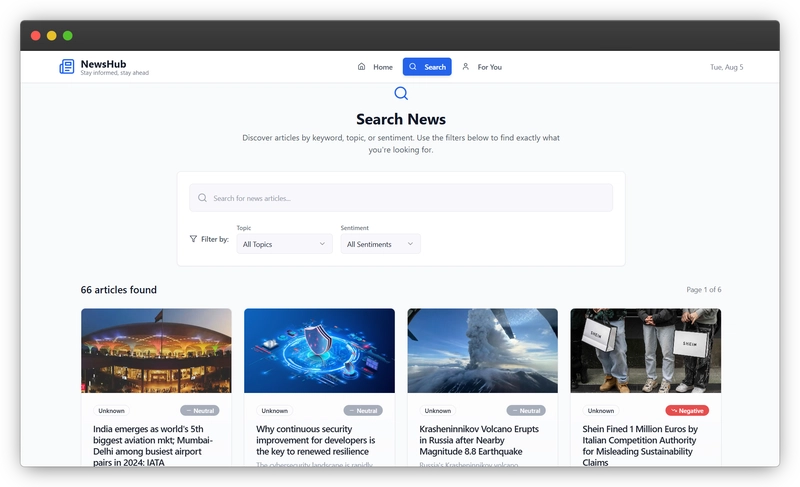Click the NewsHub newspaper logo icon

(x=67, y=67)
